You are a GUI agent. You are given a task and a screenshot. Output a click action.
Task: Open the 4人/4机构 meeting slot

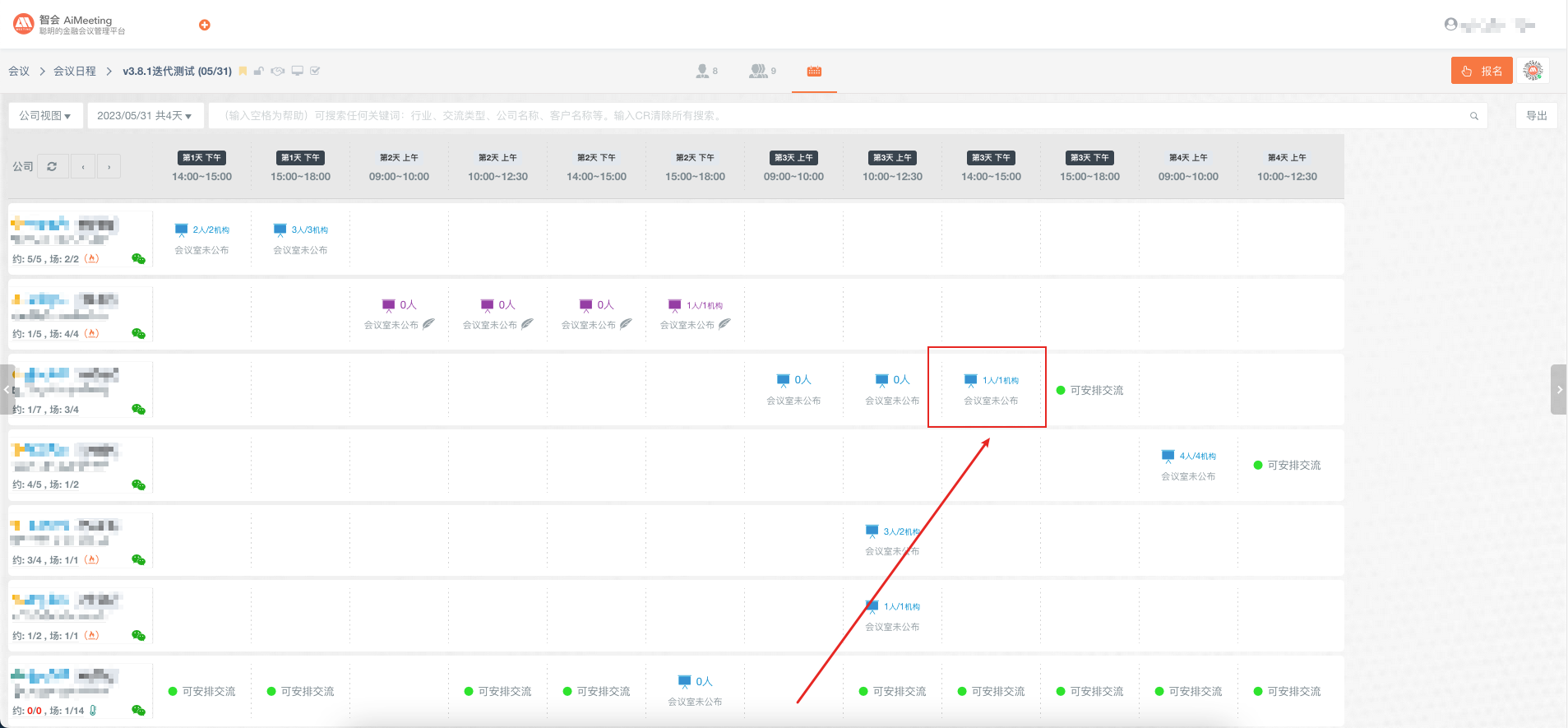click(x=1188, y=465)
